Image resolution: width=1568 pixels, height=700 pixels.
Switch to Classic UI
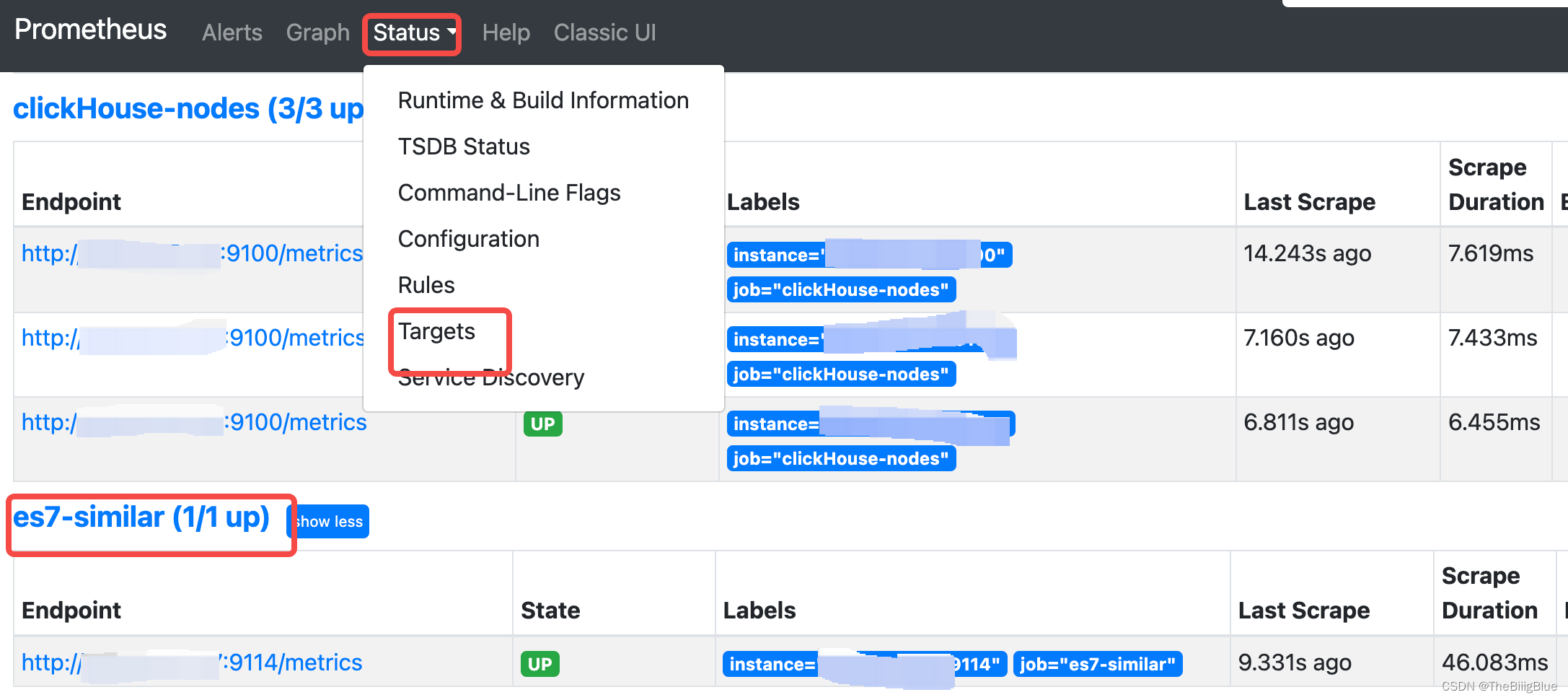604,33
